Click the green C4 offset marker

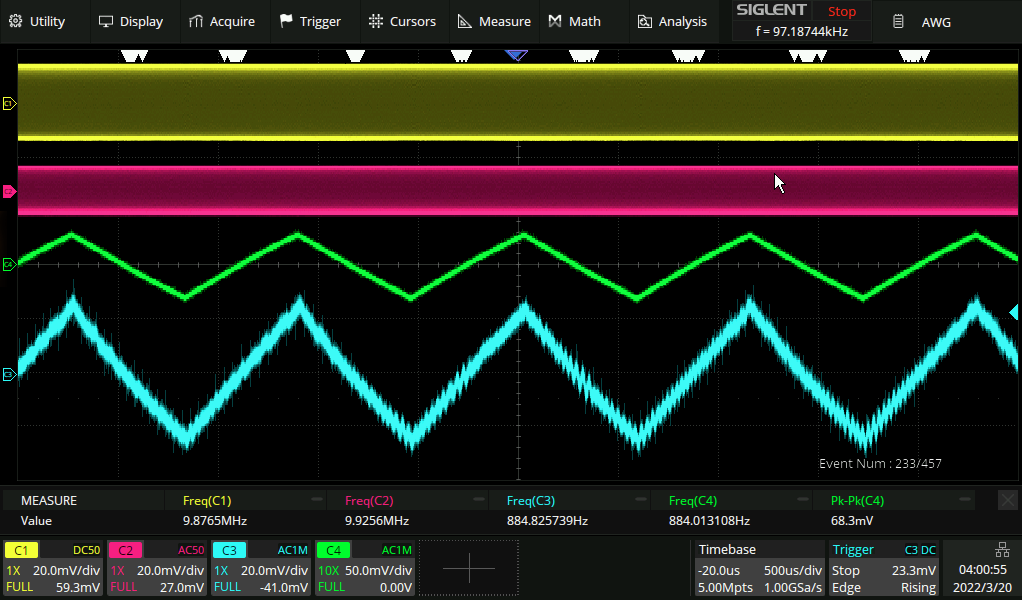[x=9, y=264]
